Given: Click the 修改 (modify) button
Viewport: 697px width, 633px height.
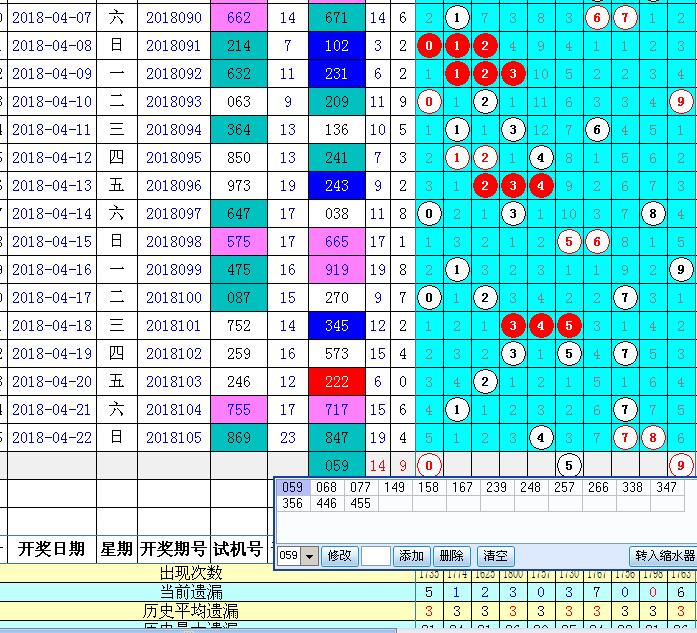Looking at the screenshot, I should pyautogui.click(x=339, y=556).
